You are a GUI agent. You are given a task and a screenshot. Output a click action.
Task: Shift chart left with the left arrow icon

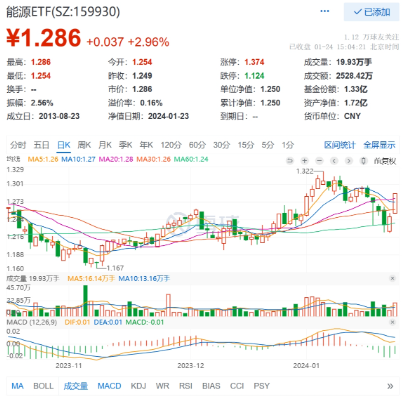(x=334, y=161)
